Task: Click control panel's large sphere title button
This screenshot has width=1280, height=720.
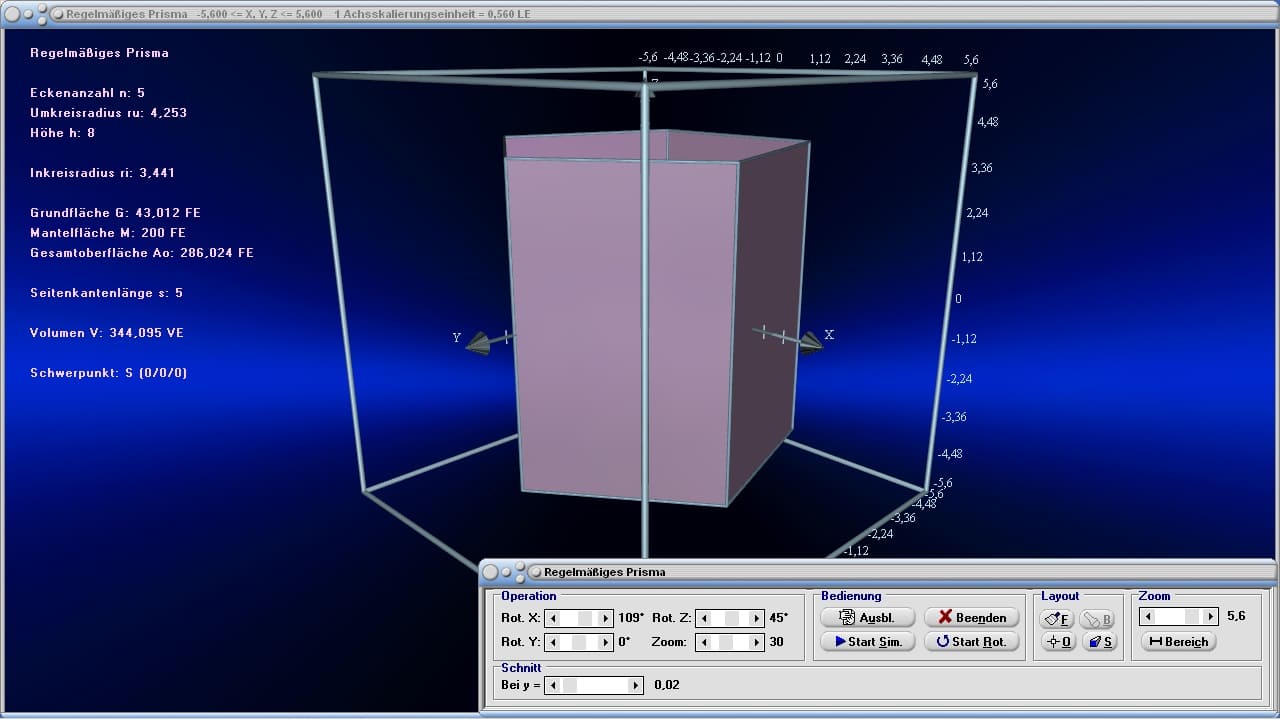Action: click(x=490, y=572)
